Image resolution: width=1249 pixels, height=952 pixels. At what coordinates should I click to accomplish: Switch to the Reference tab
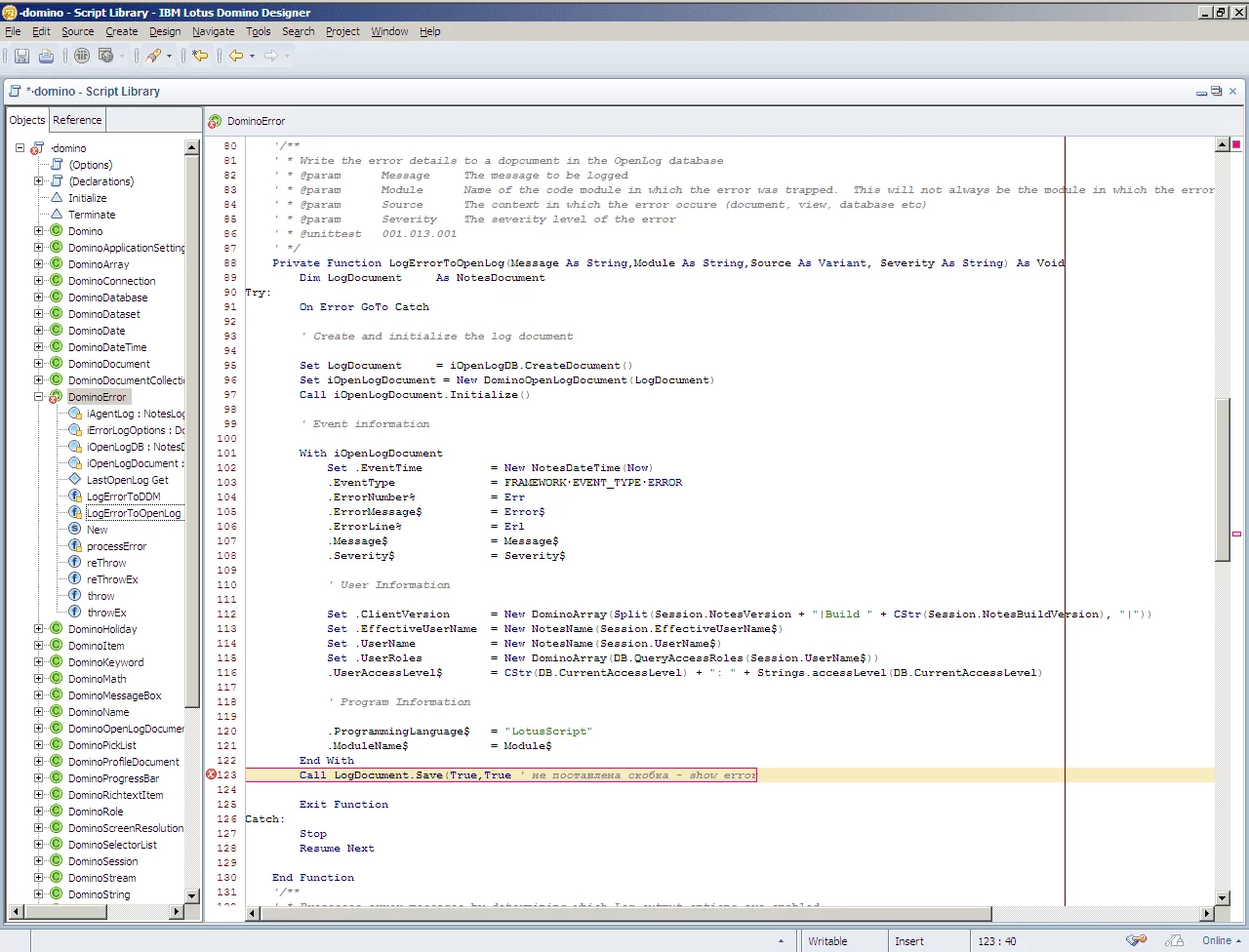click(77, 120)
